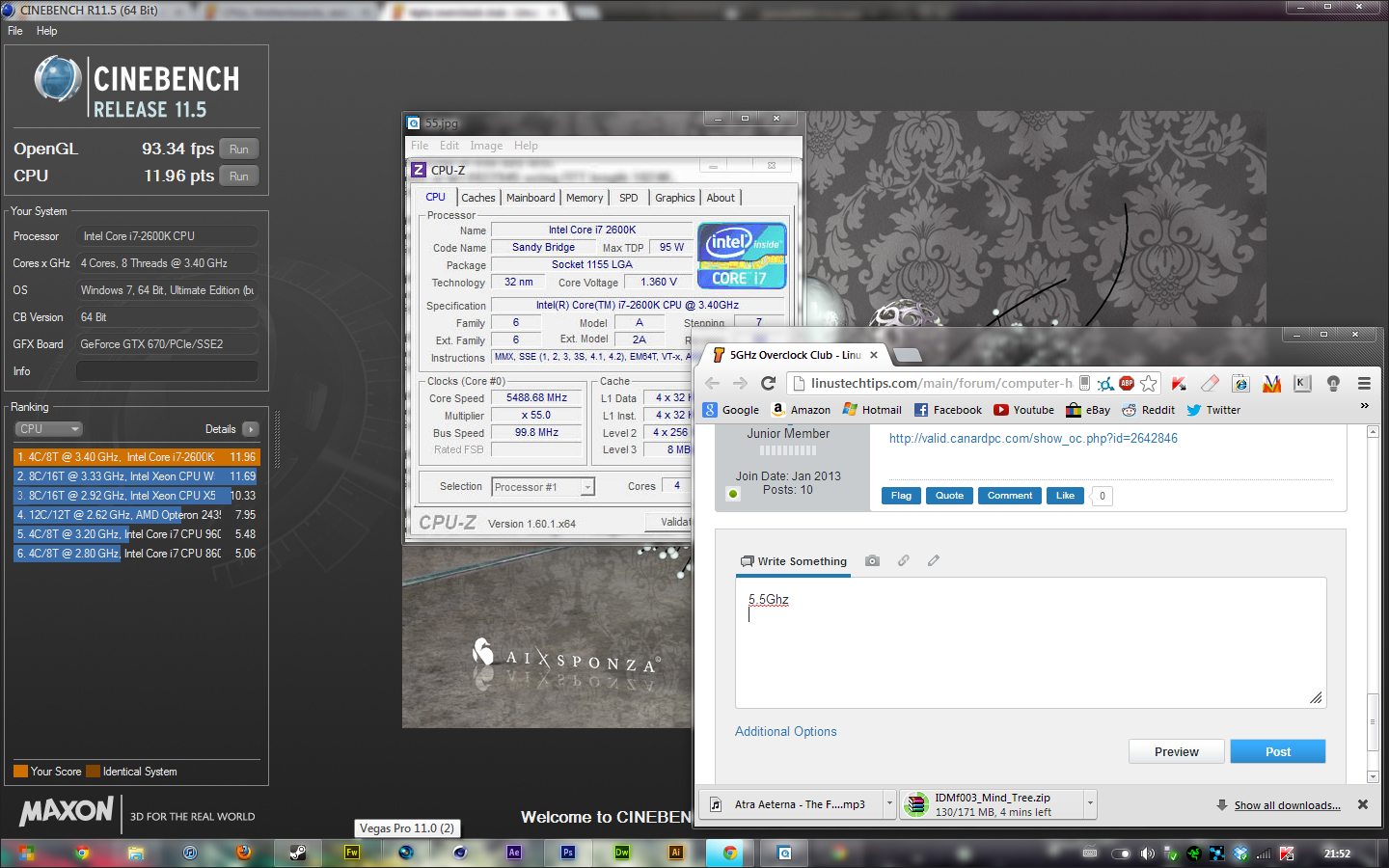Viewport: 1389px width, 868px height.
Task: Click the pencil icon in the editor
Action: click(934, 560)
